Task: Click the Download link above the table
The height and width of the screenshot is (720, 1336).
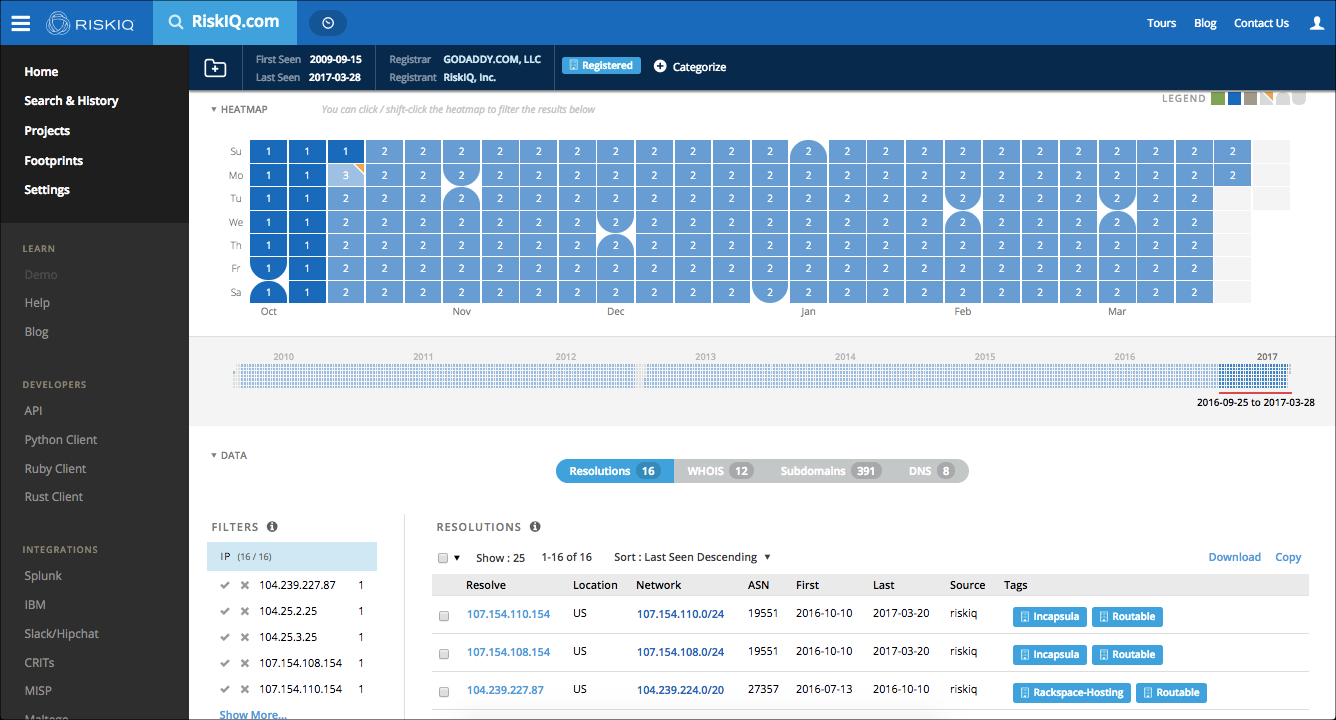Action: (x=1234, y=557)
